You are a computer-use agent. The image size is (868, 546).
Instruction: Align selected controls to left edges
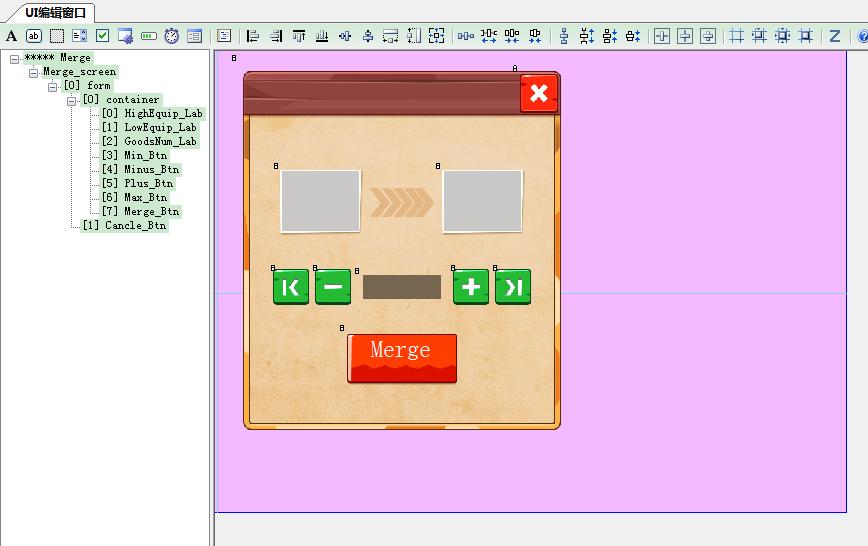253,36
